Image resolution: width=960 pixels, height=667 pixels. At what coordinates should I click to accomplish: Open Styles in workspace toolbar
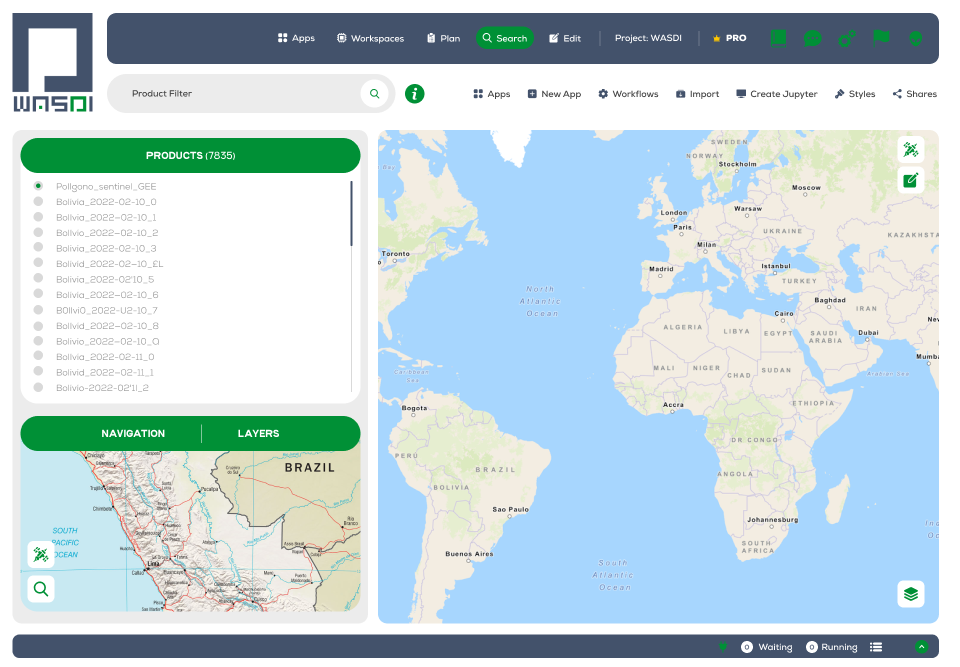coord(855,94)
